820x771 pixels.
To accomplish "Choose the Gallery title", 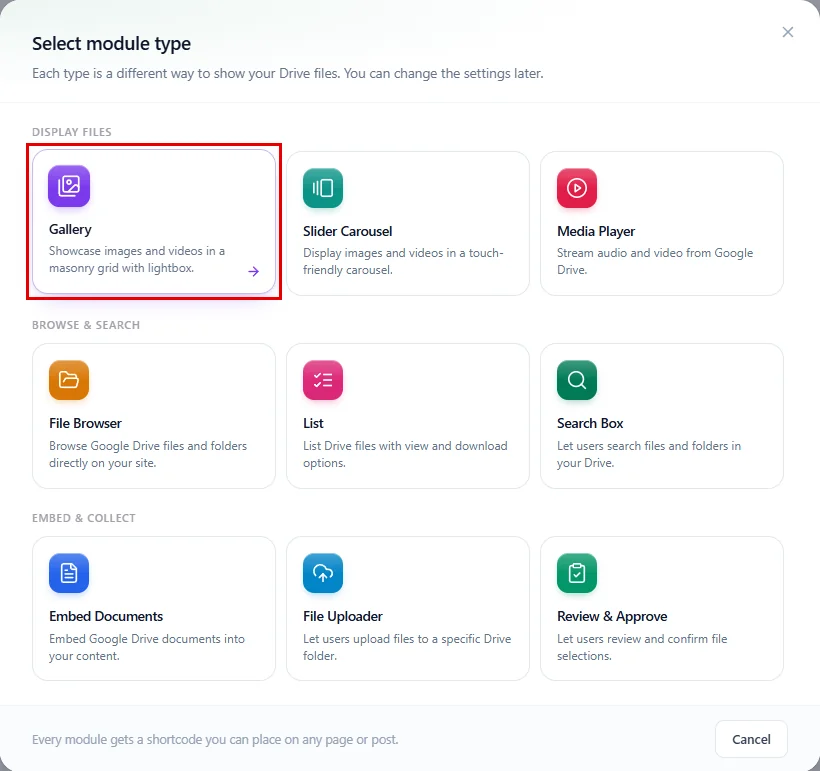I will (70, 229).
